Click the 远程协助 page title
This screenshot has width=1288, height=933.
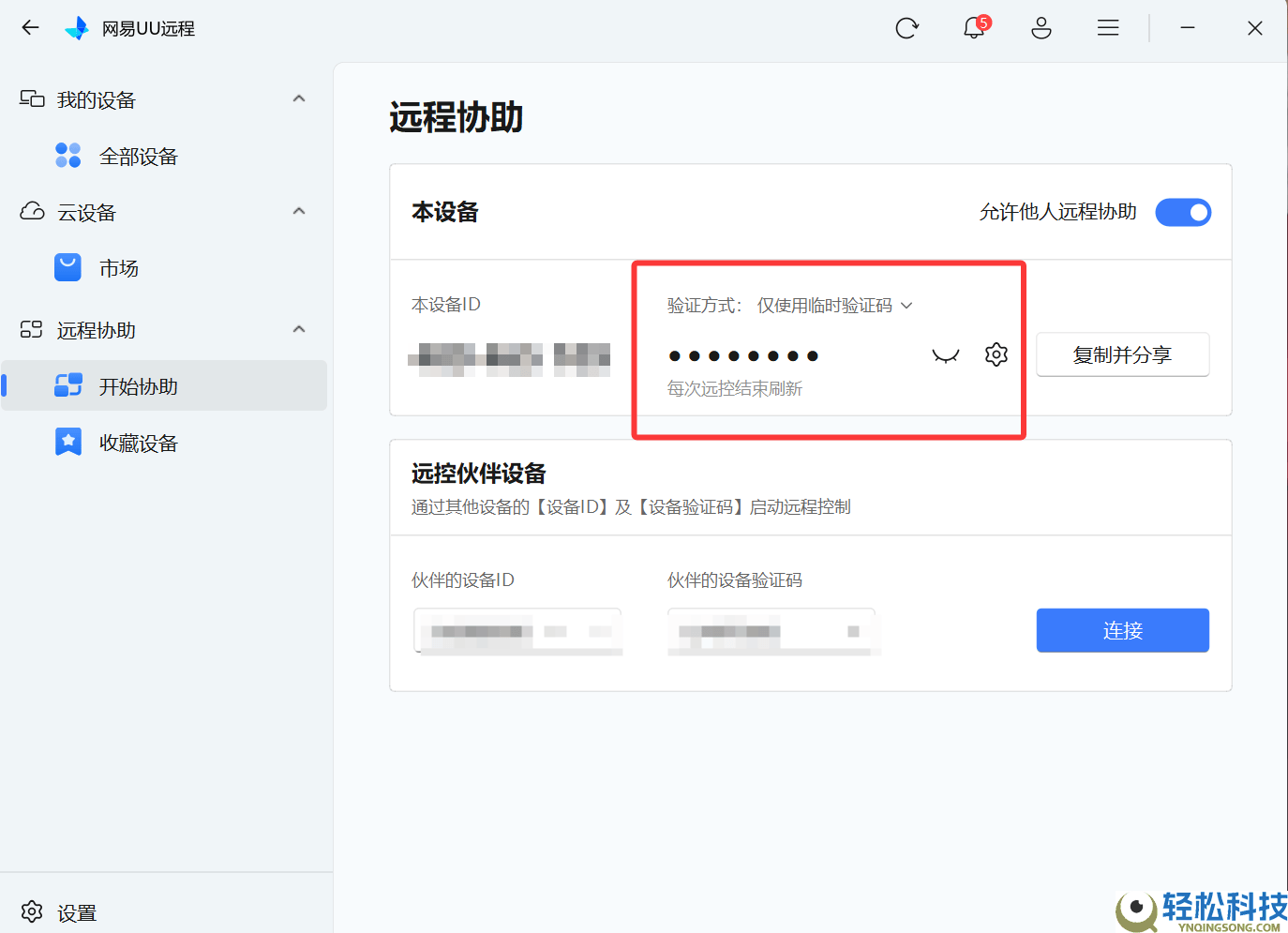coord(457,117)
